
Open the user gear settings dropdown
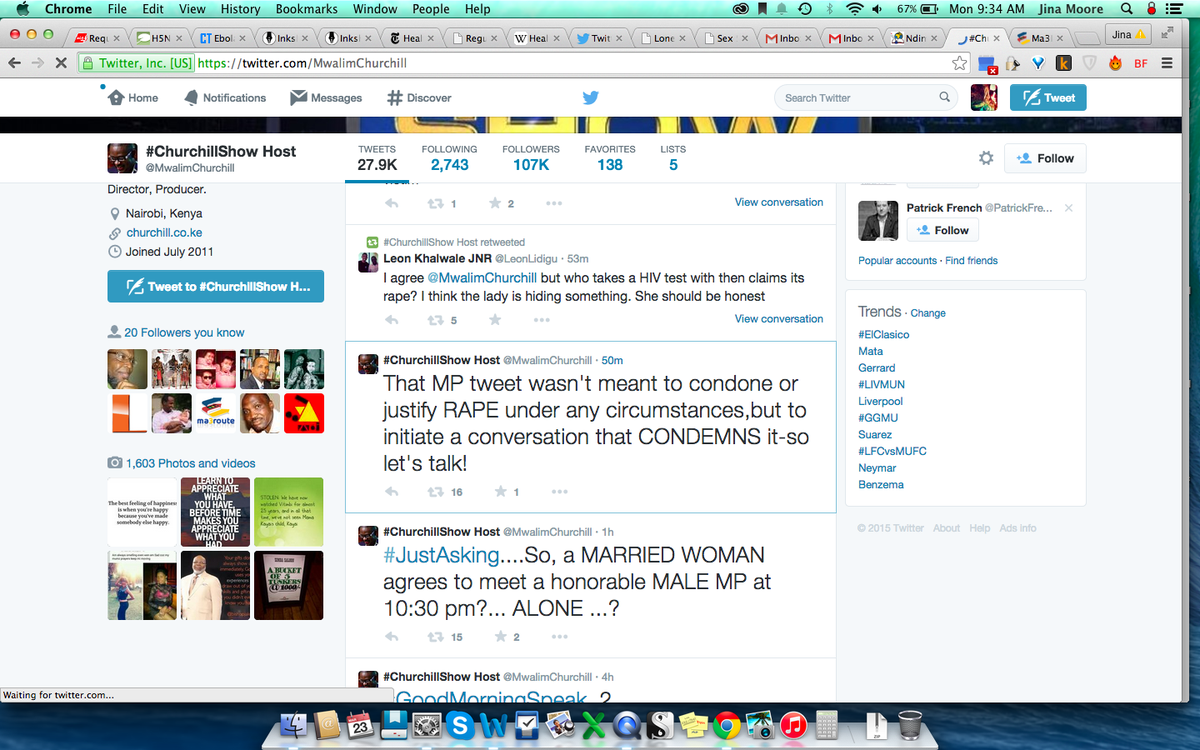[986, 158]
